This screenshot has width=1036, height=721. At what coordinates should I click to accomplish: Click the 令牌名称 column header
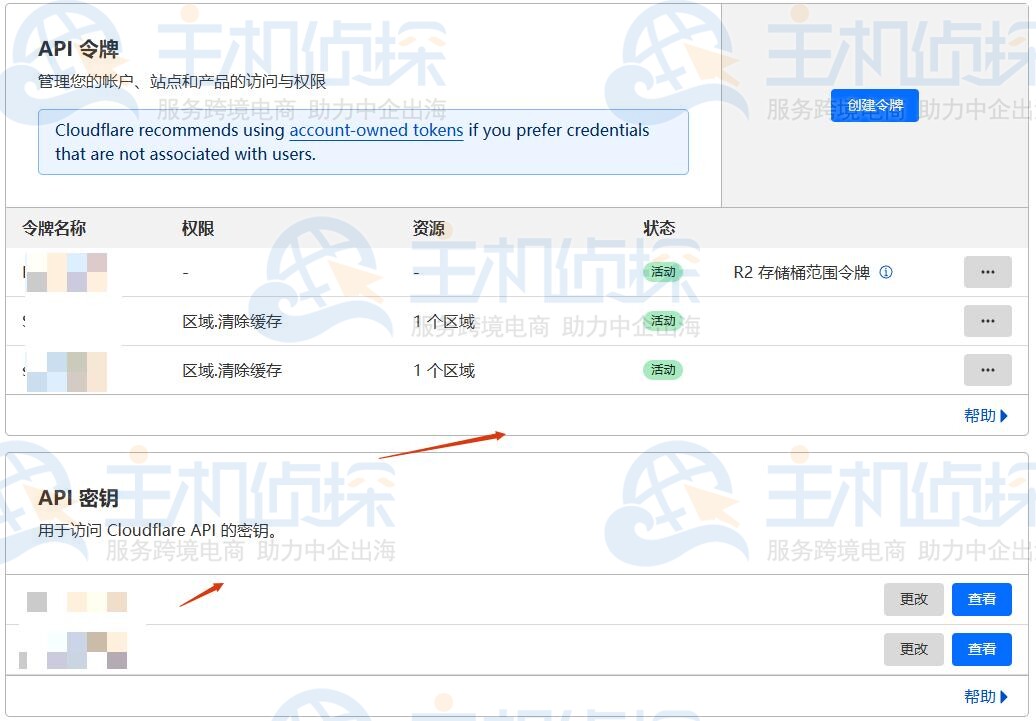coord(54,228)
